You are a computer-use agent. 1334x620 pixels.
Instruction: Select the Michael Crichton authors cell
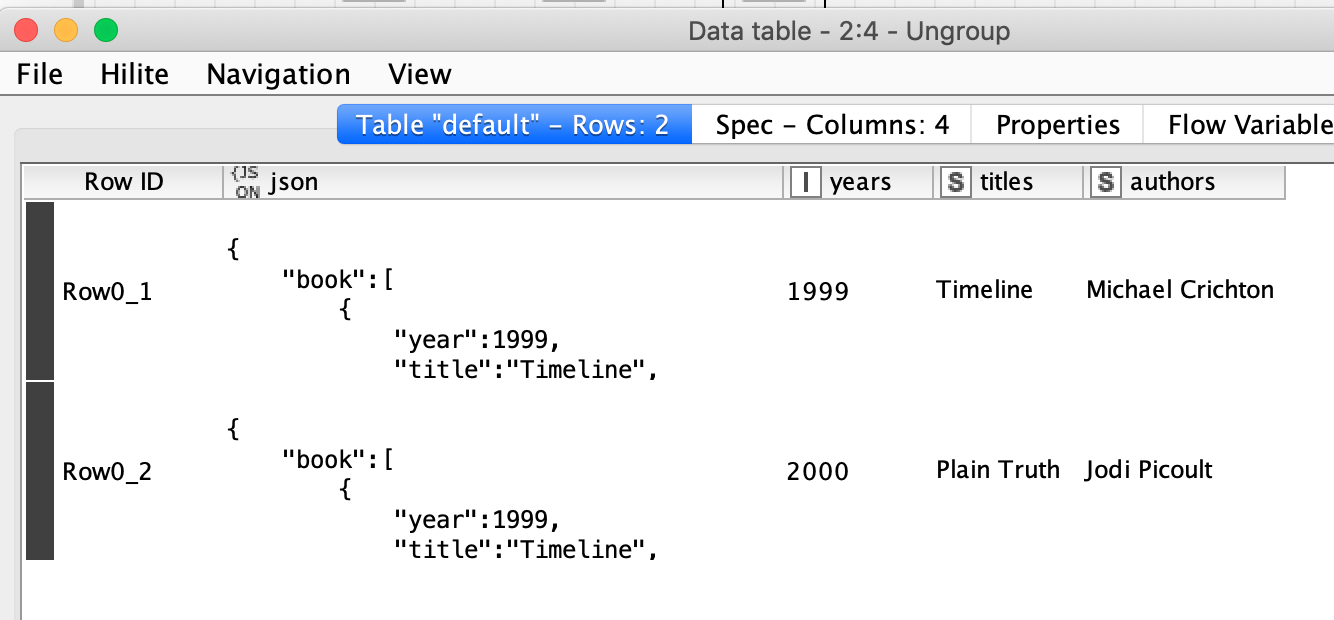point(1180,291)
